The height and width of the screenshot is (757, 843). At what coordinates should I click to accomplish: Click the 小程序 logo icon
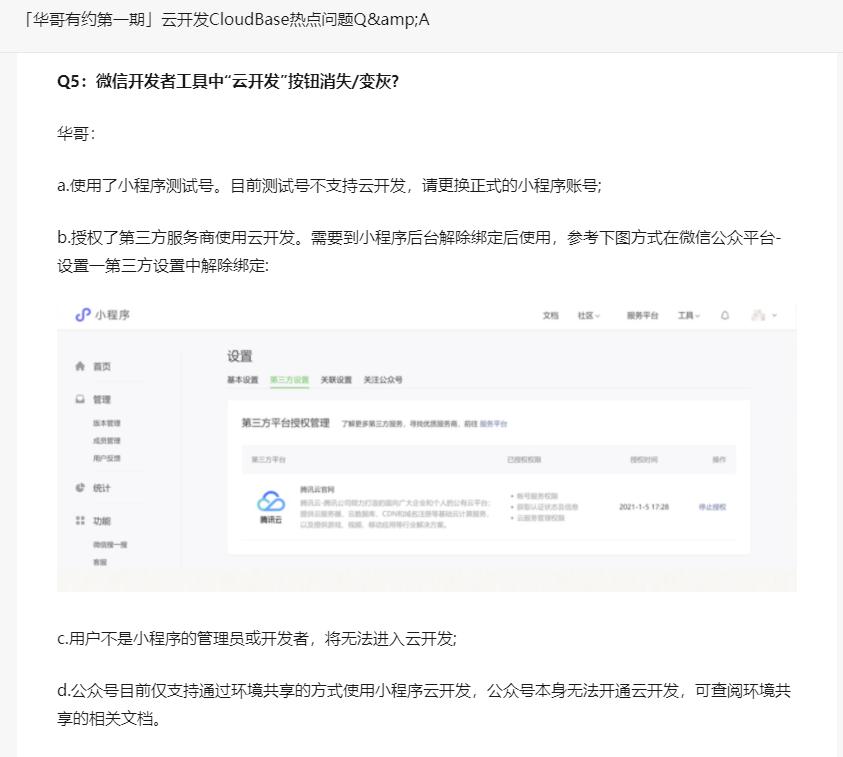(x=82, y=315)
